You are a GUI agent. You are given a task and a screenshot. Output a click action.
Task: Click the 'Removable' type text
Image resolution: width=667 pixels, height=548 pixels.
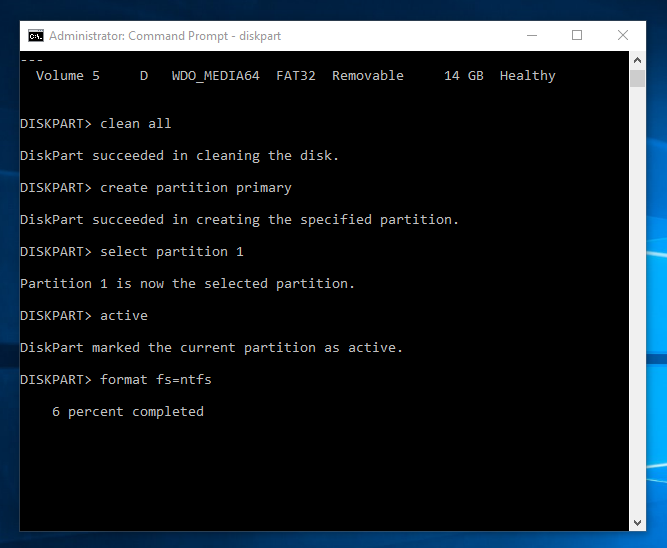point(368,76)
